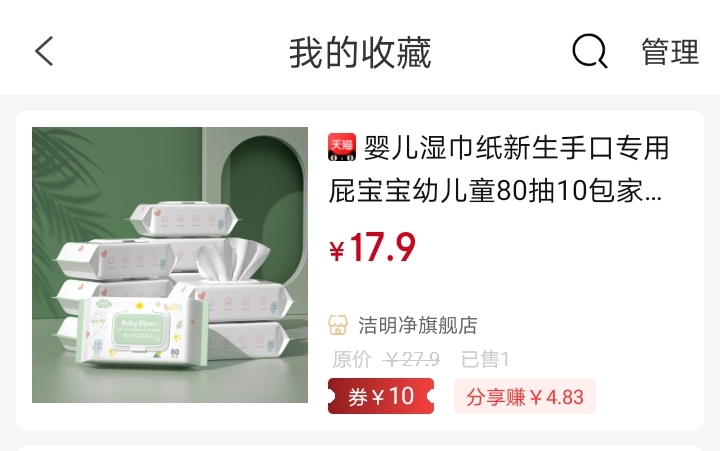Open the baby wipes product thumbnail
The width and height of the screenshot is (720, 451).
pyautogui.click(x=170, y=265)
